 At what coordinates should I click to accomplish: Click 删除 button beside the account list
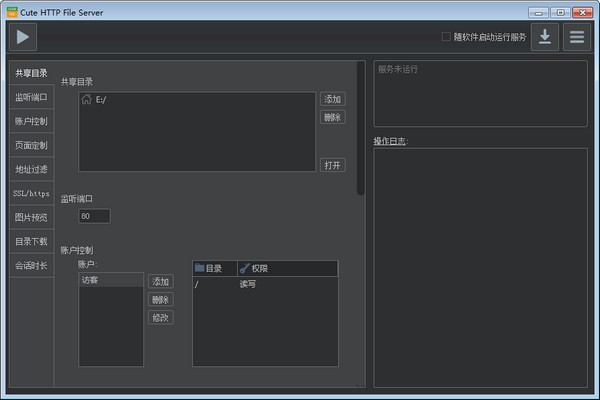(x=160, y=299)
